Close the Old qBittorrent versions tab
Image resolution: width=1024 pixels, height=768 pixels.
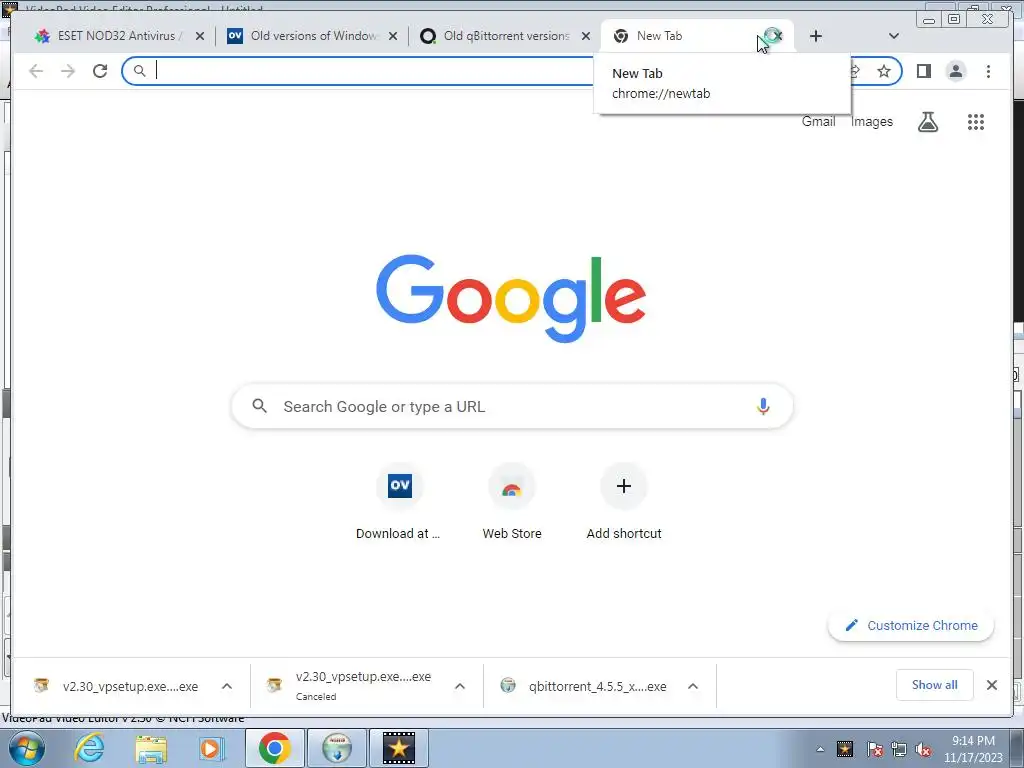click(586, 36)
